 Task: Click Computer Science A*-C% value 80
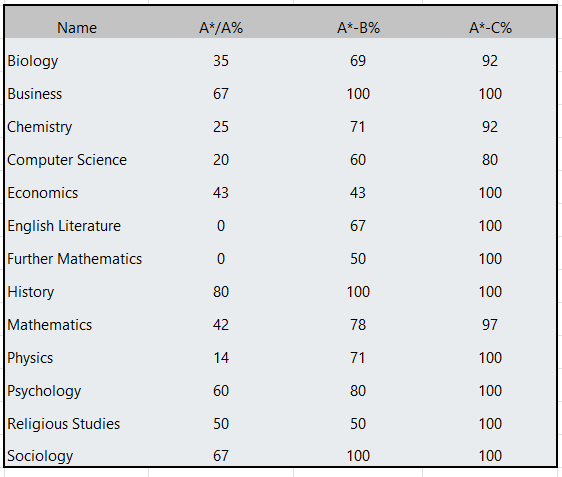tap(490, 160)
